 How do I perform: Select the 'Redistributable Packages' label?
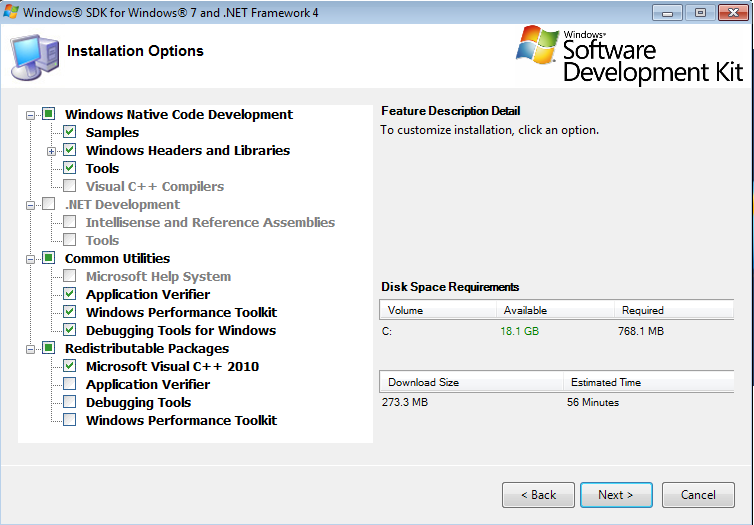tap(147, 349)
